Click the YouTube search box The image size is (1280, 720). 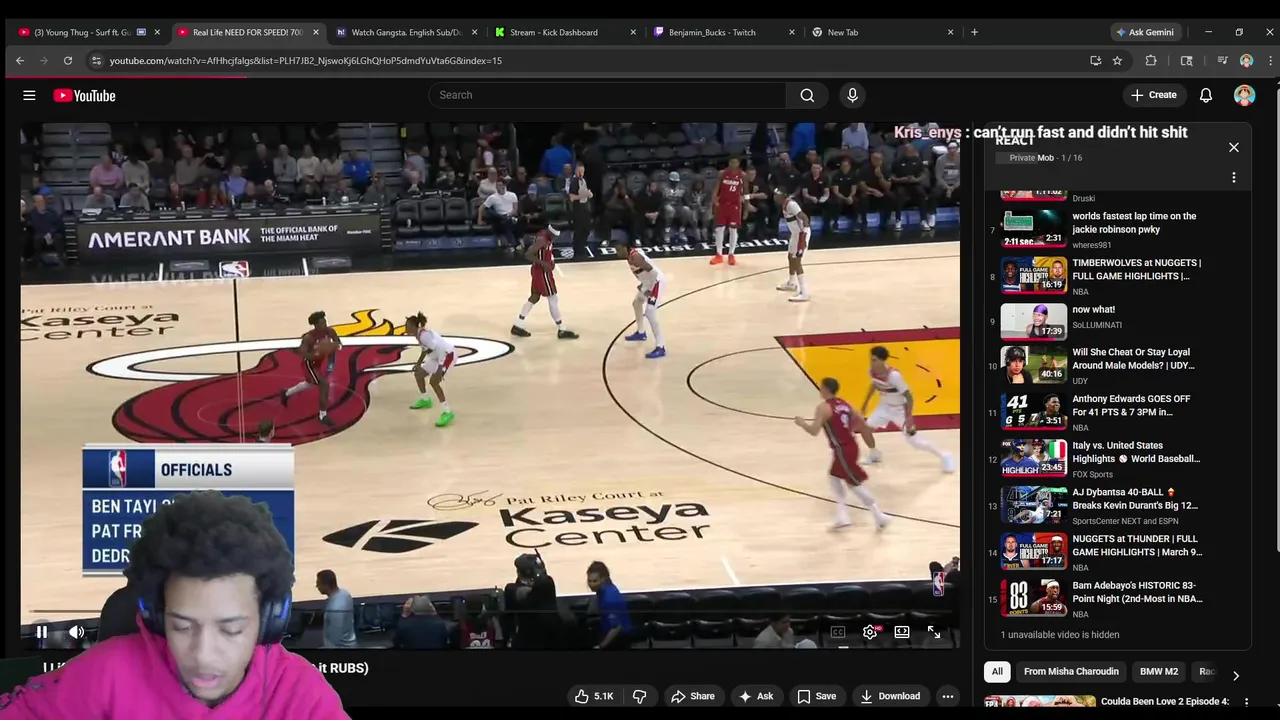pyautogui.click(x=607, y=95)
